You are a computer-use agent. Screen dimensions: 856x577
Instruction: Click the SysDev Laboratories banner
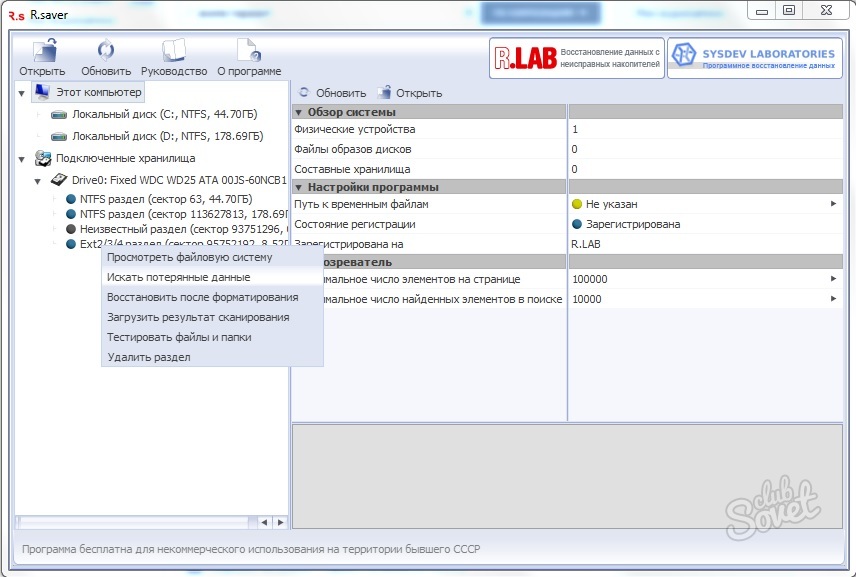click(755, 58)
